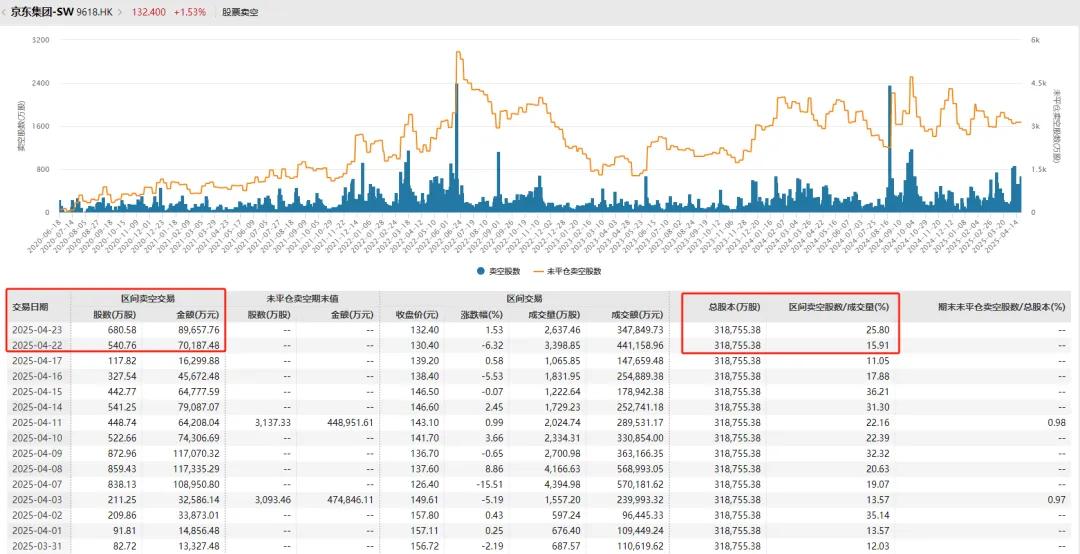Select the 2025-04-11 row date cell

tap(38, 418)
